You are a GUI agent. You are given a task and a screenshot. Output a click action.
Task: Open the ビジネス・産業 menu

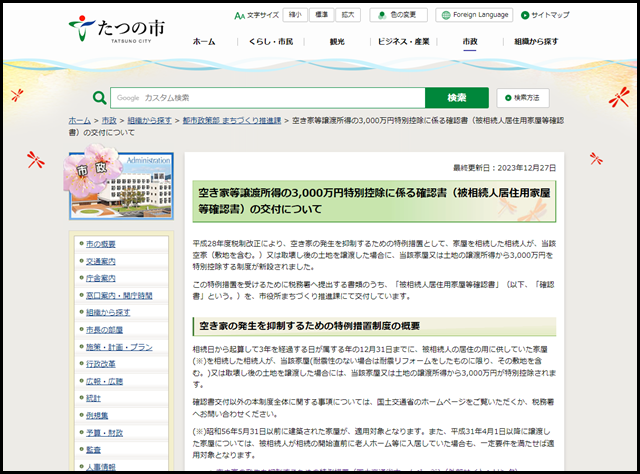point(403,41)
